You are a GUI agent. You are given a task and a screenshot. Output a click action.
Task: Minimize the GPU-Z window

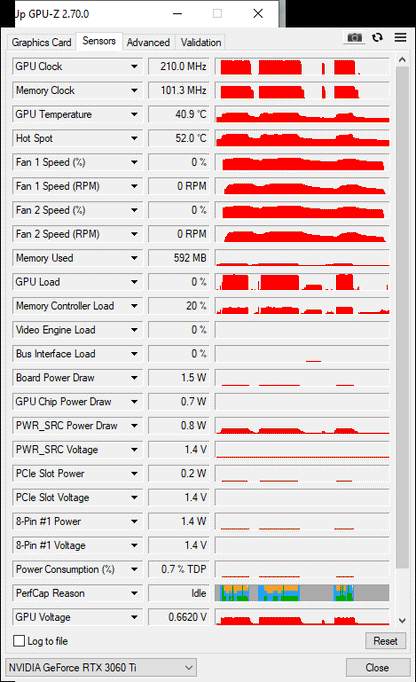(x=177, y=14)
